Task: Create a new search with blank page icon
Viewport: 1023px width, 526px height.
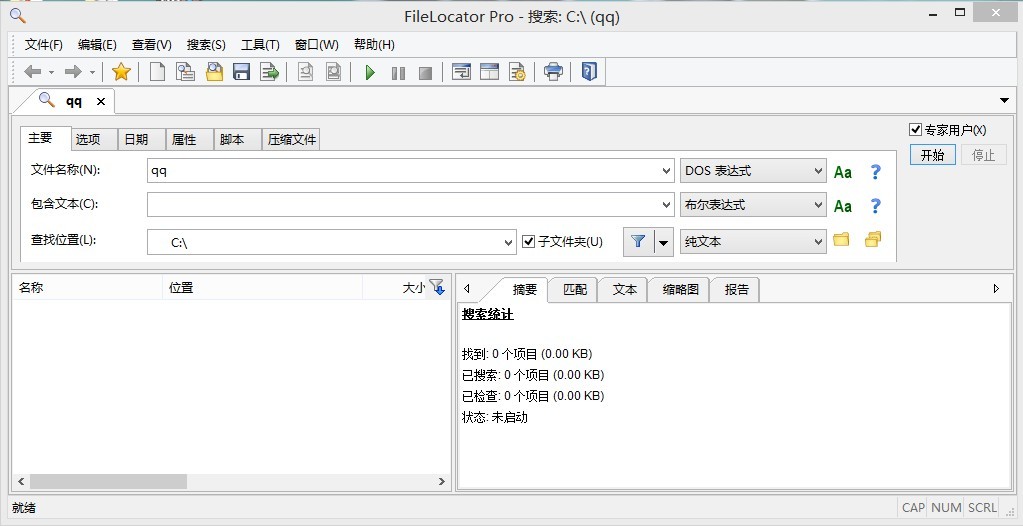Action: point(157,72)
